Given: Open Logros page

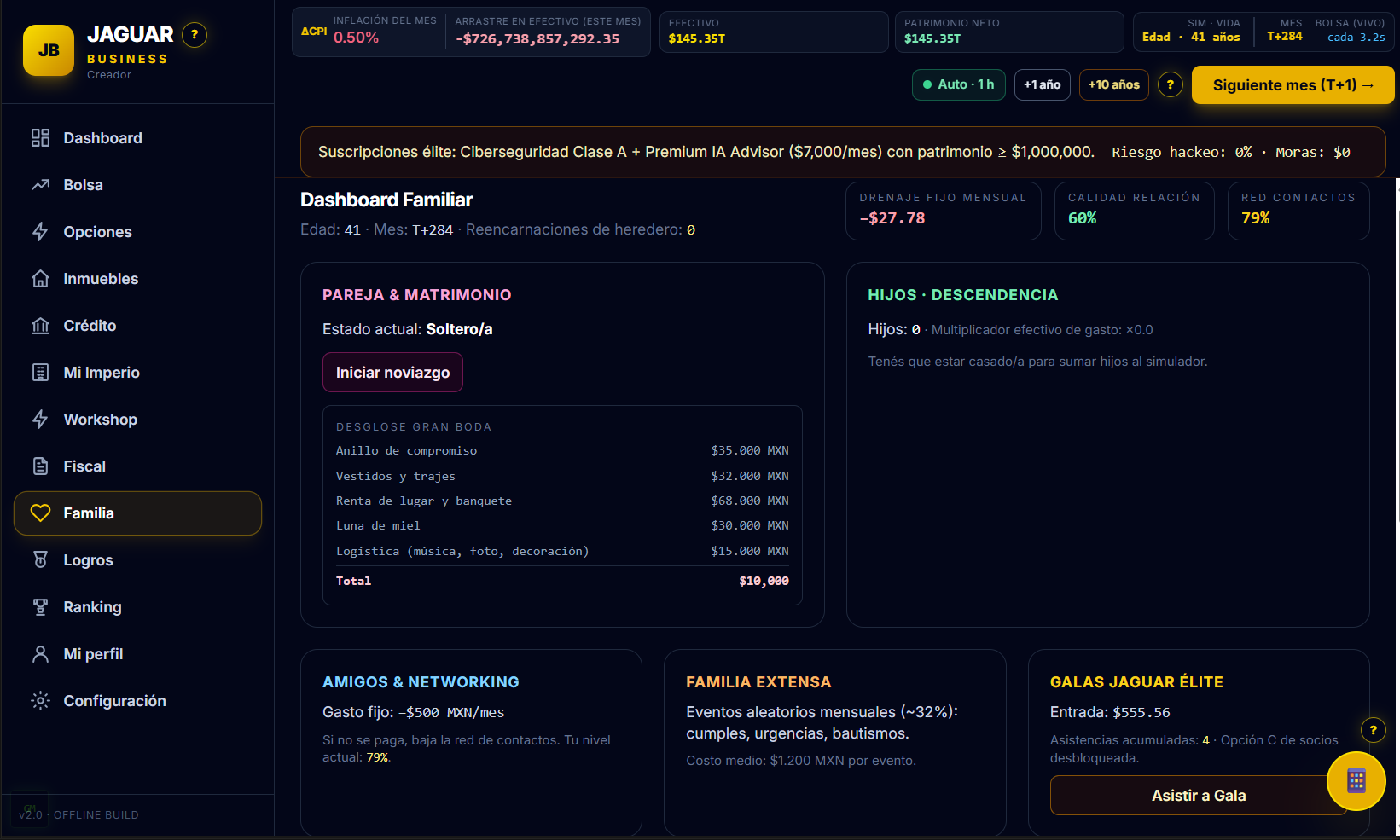Looking at the screenshot, I should (137, 560).
